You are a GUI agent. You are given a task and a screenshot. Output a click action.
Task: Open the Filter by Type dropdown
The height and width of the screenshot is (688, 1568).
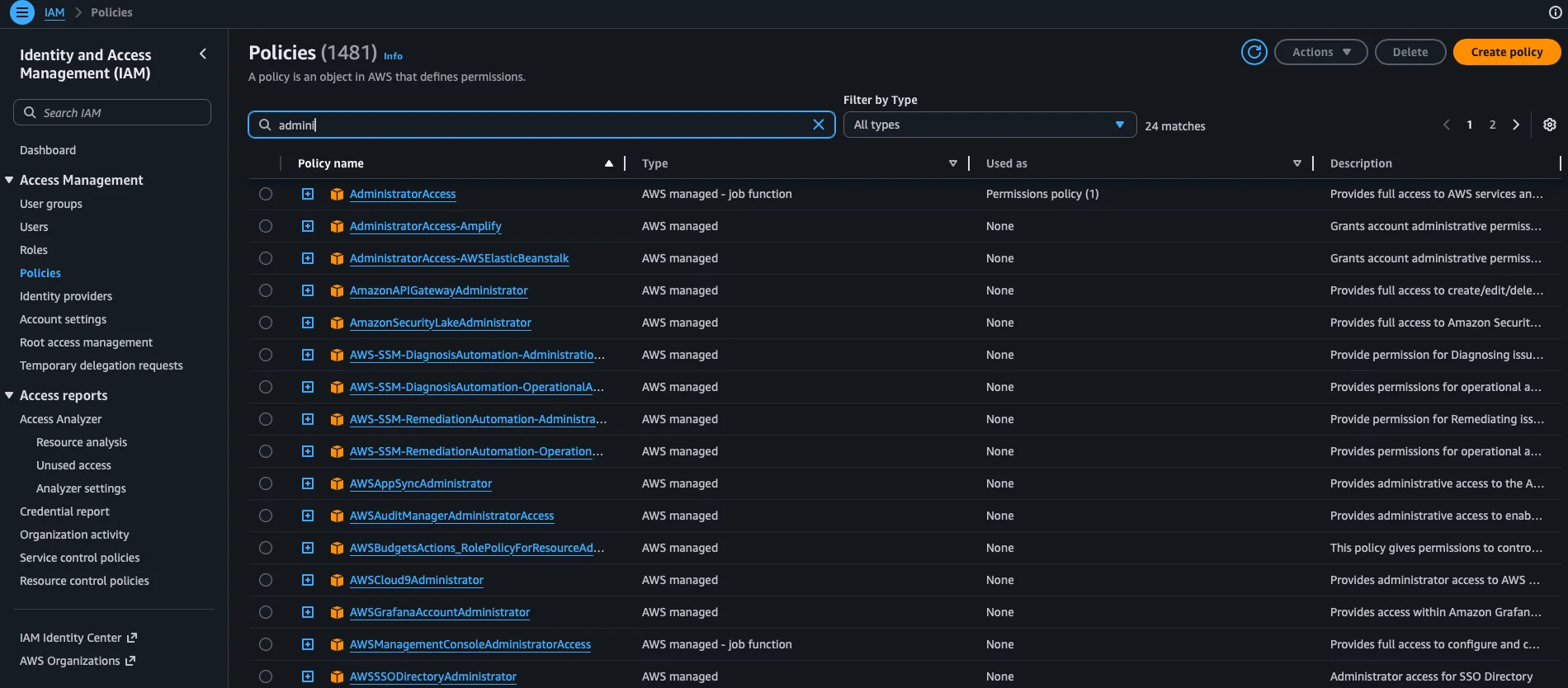(x=989, y=125)
